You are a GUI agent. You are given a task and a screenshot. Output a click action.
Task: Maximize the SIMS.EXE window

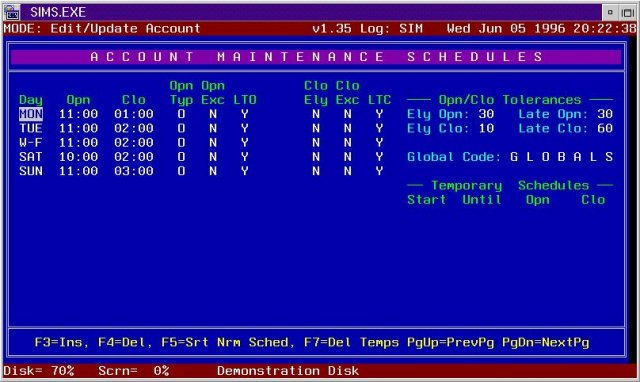click(627, 13)
